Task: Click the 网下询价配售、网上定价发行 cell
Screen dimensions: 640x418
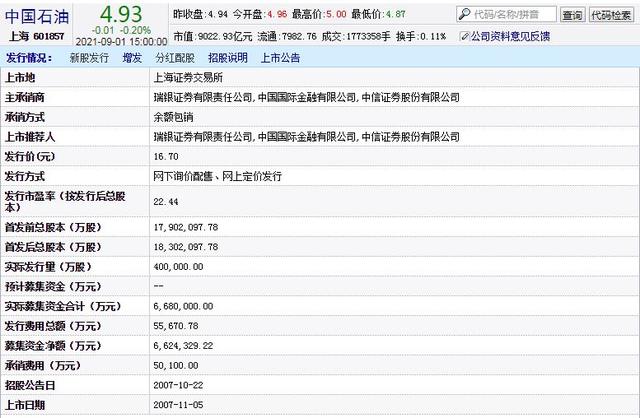Action: point(218,176)
